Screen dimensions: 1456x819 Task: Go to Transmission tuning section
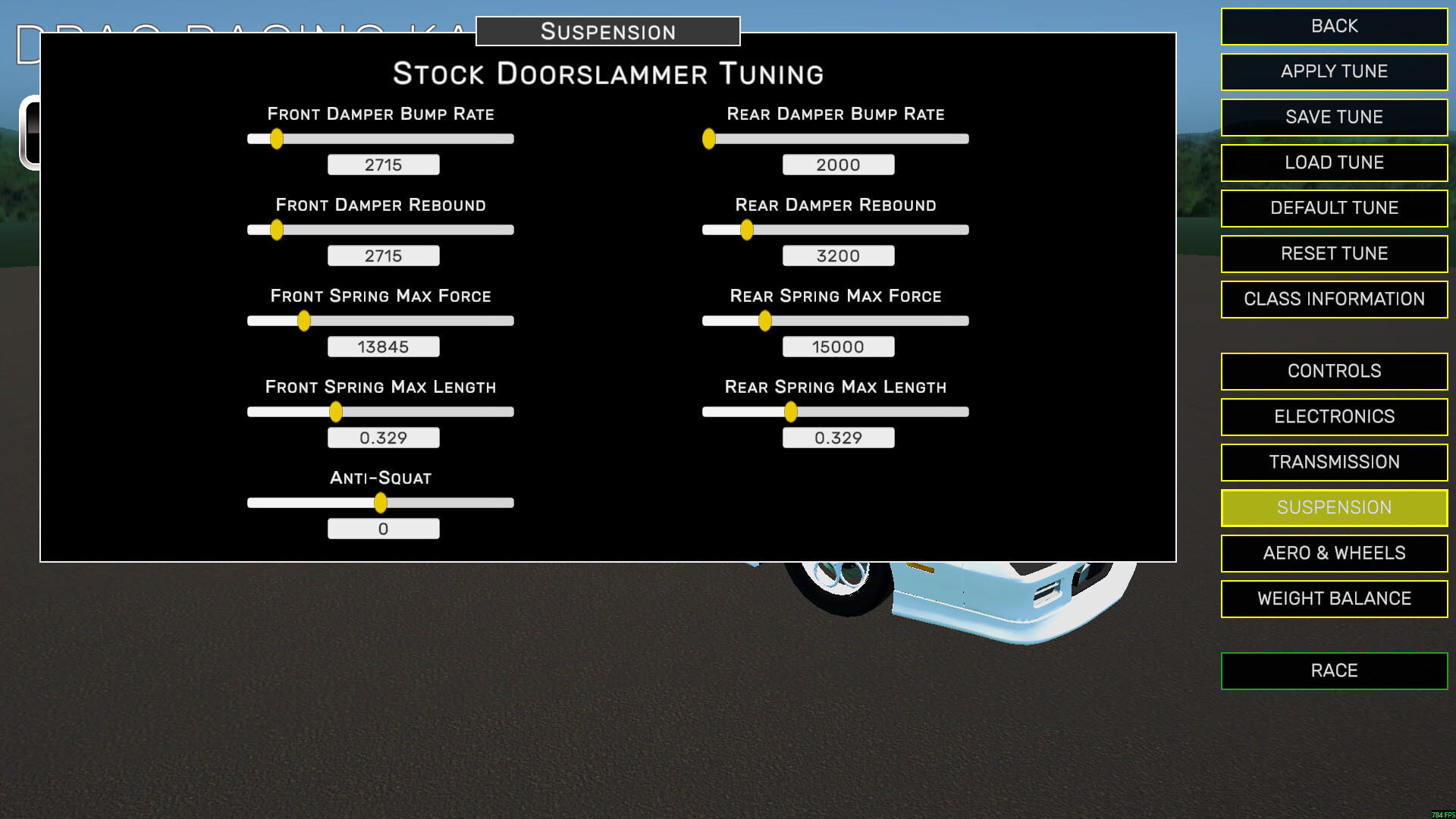click(1334, 463)
